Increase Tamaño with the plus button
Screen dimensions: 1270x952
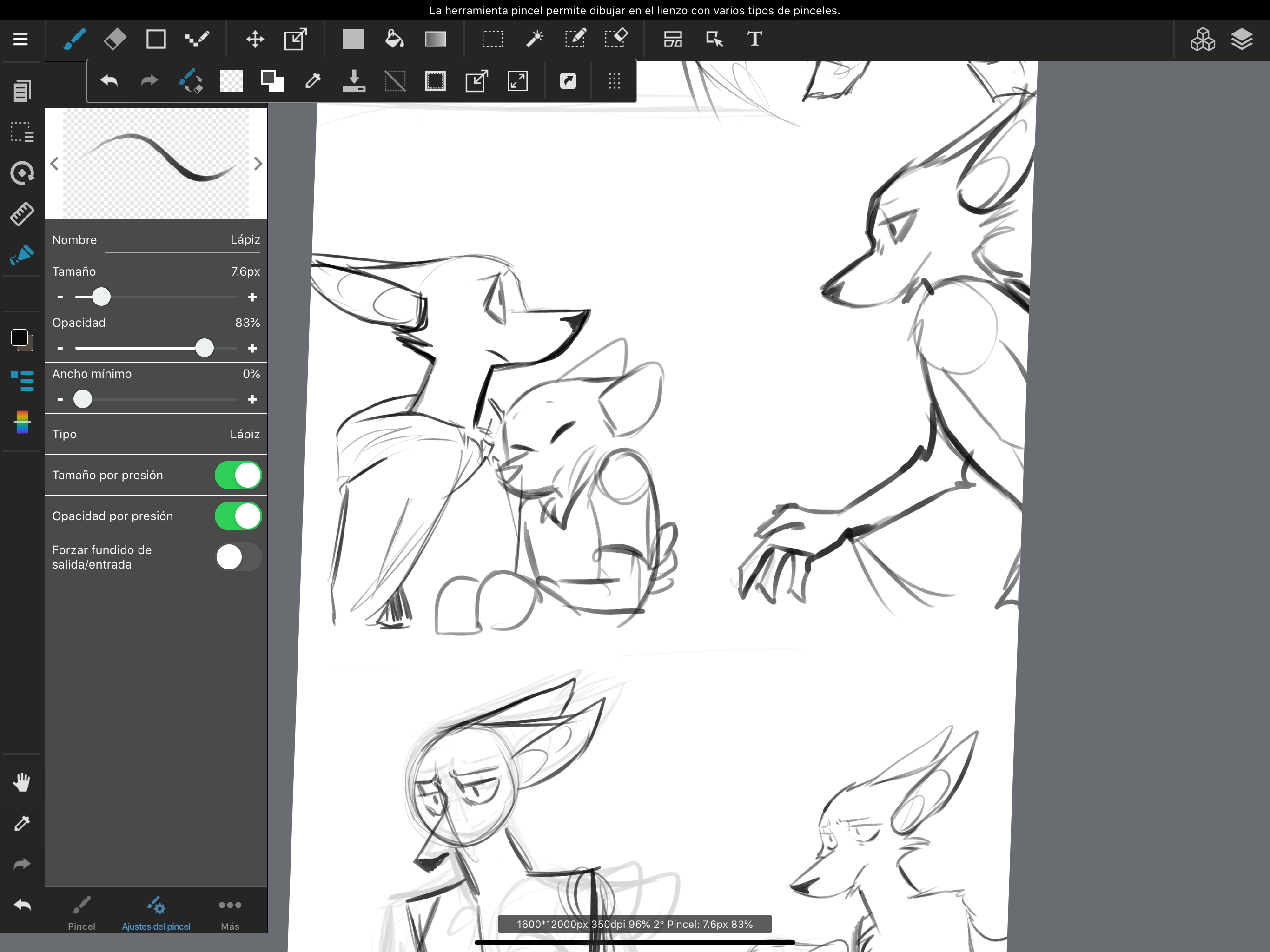point(252,297)
